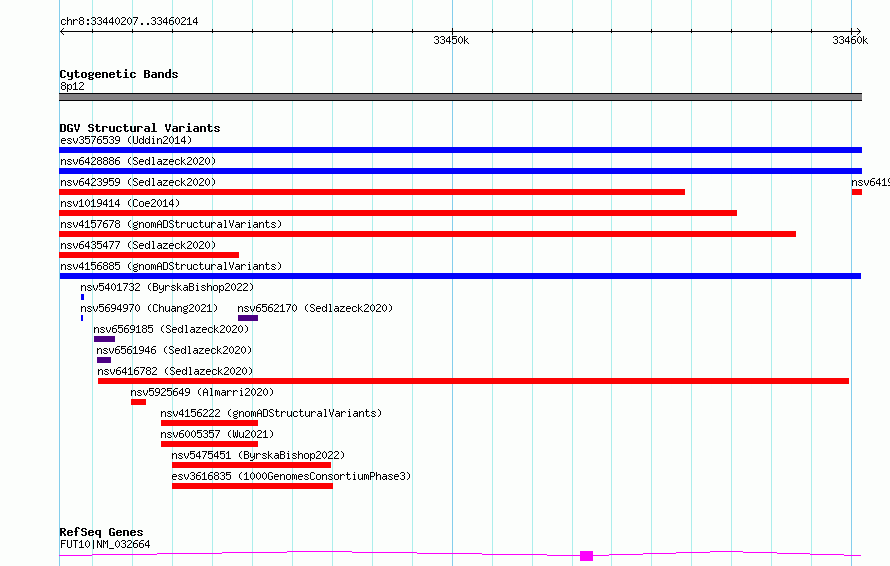The width and height of the screenshot is (890, 566).
Task: Select nsv5401732 (ByrskaBishop2022) label
Action: click(x=167, y=287)
